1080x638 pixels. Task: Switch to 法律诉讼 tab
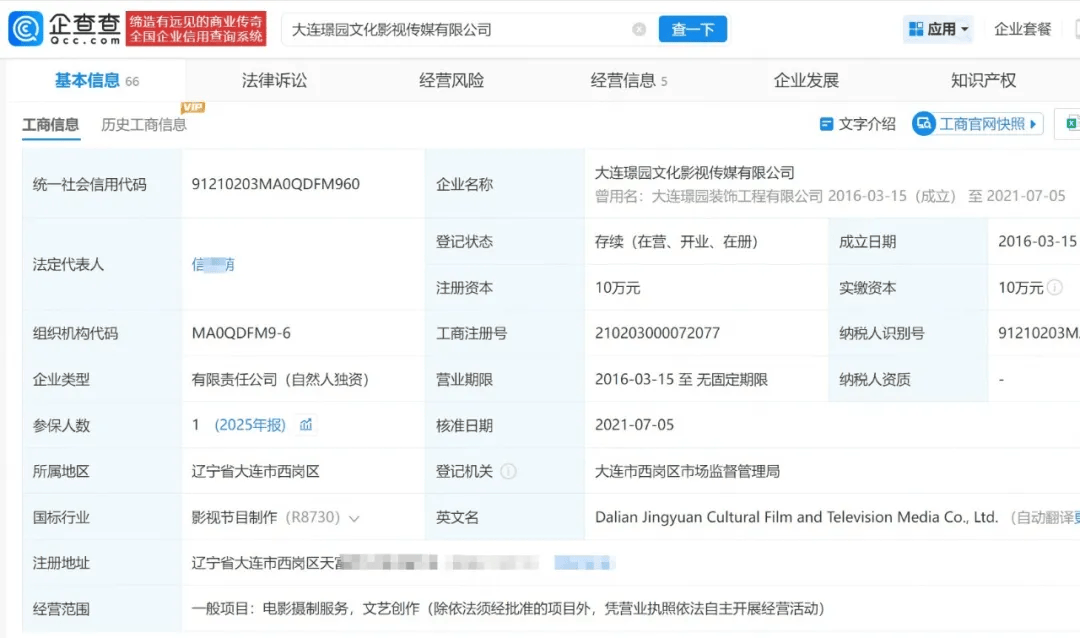[274, 81]
